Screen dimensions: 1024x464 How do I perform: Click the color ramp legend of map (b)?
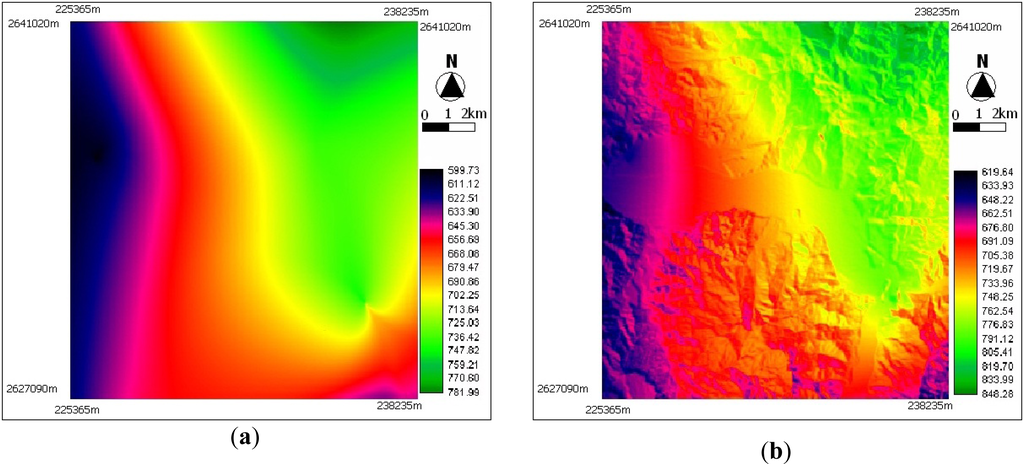(963, 283)
